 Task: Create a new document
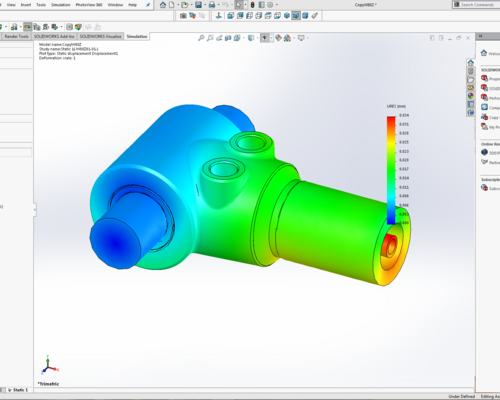point(172,5)
